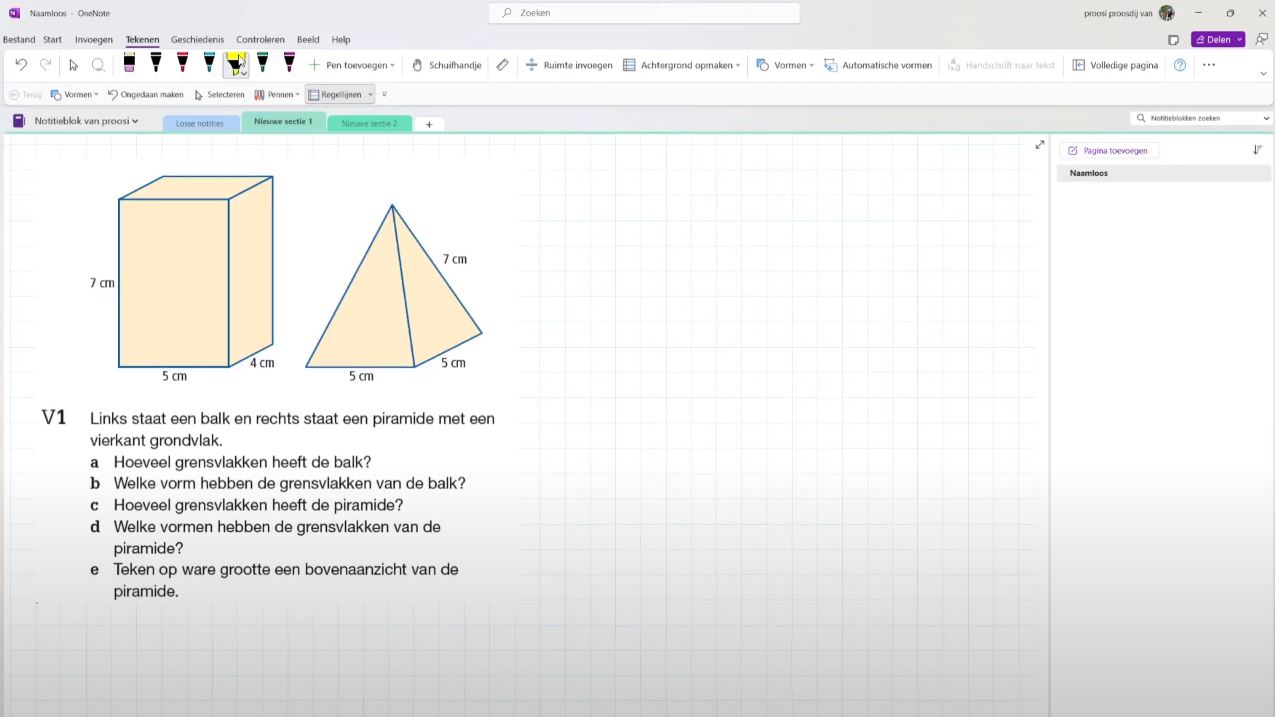Open the Vormen dropdown in the ribbon

tap(785, 65)
